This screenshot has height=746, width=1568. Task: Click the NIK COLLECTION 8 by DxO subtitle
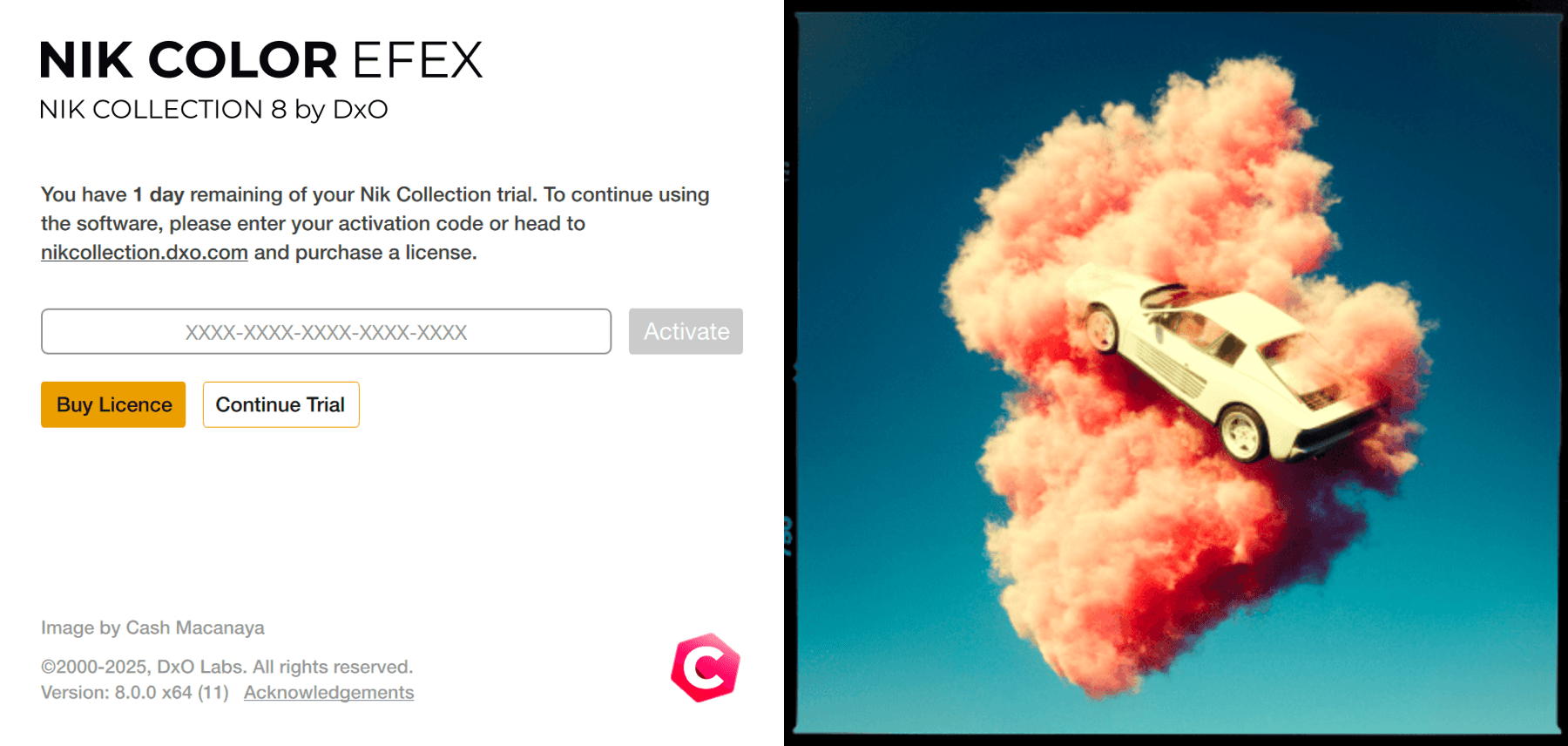[x=213, y=110]
